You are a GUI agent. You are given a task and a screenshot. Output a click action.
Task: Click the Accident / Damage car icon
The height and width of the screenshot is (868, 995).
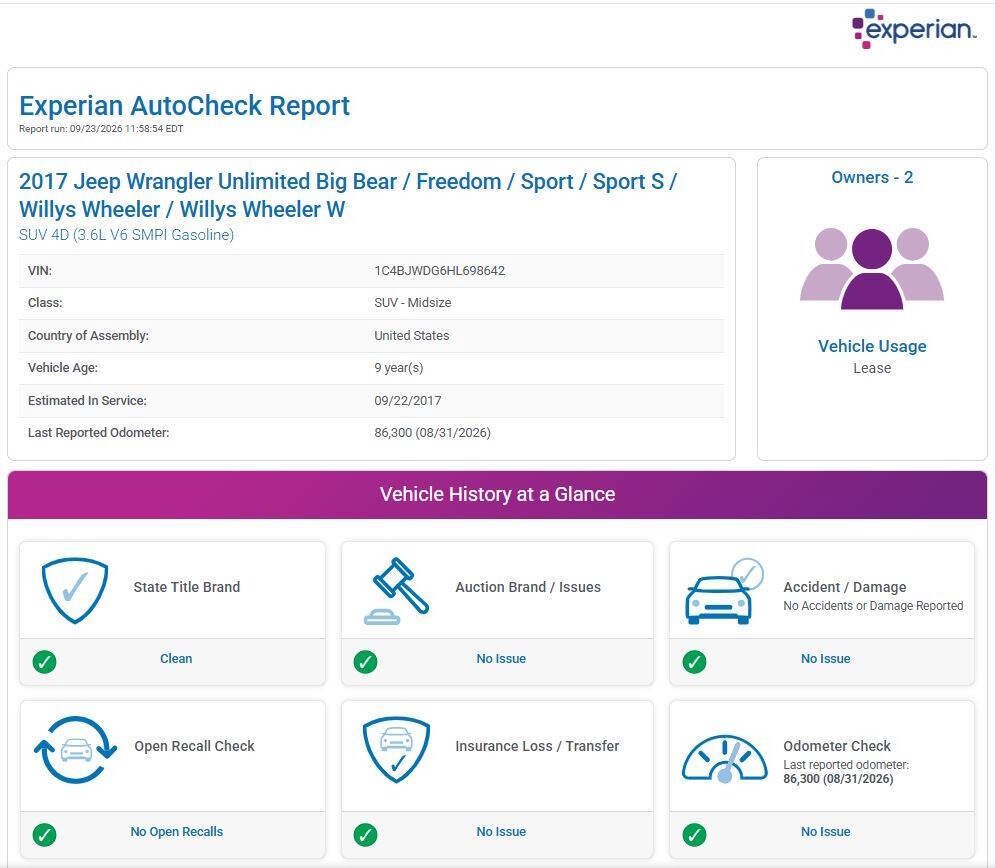click(x=724, y=591)
